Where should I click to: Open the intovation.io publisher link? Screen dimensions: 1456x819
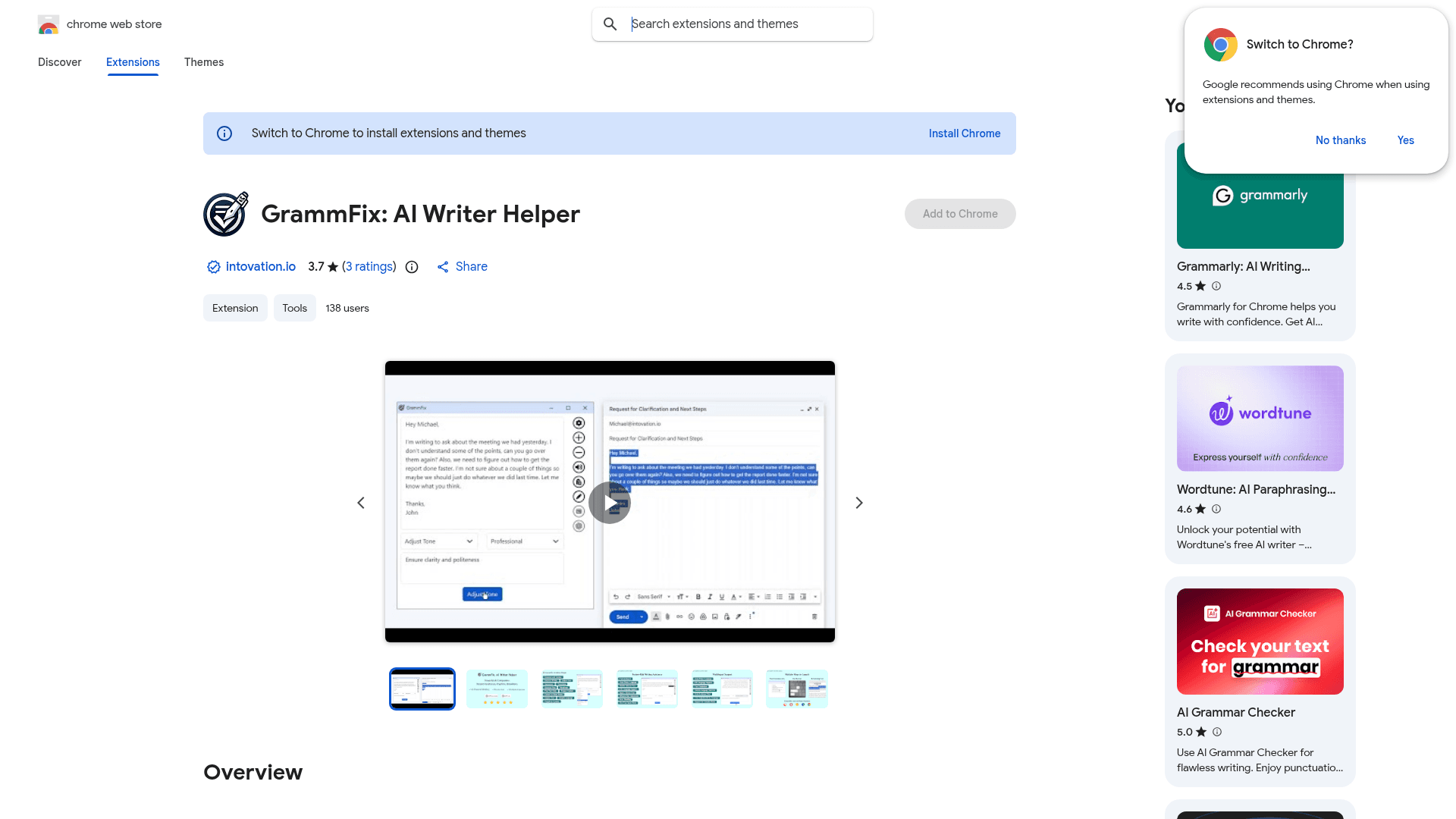261,267
